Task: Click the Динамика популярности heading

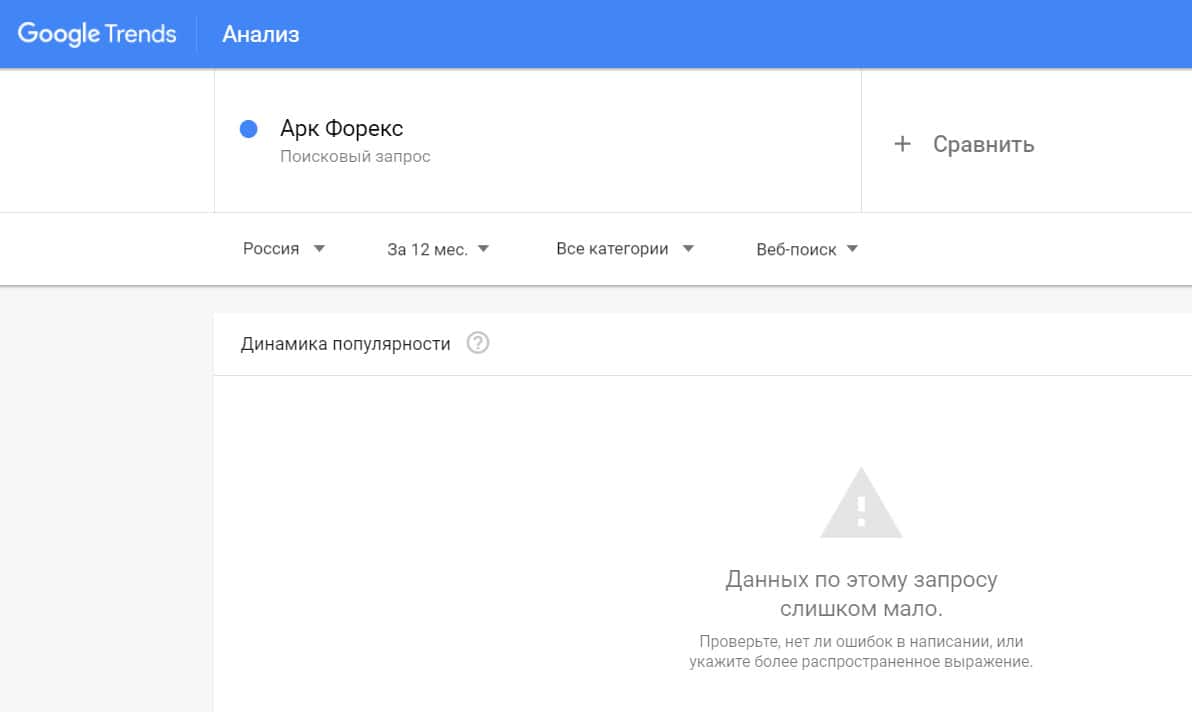Action: click(x=345, y=344)
